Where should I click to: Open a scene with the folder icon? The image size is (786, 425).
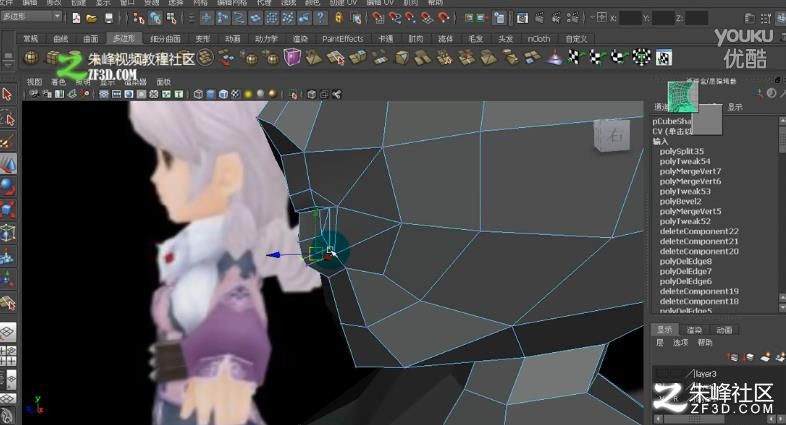pyautogui.click(x=91, y=19)
